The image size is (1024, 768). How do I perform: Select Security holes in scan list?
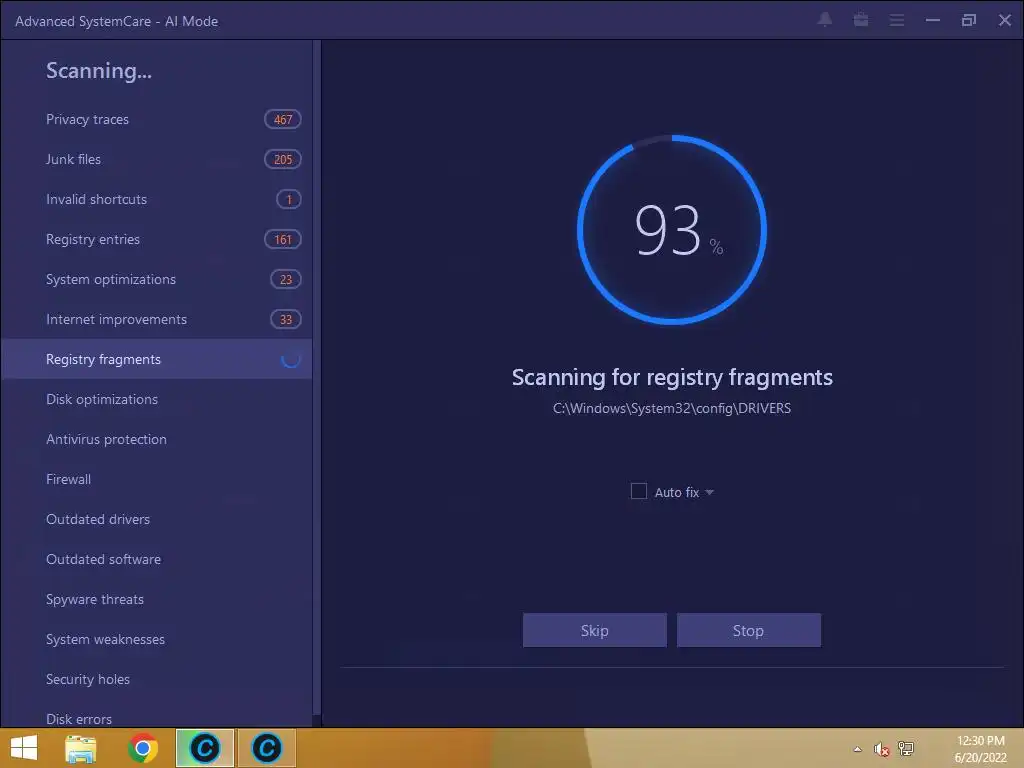(155, 679)
